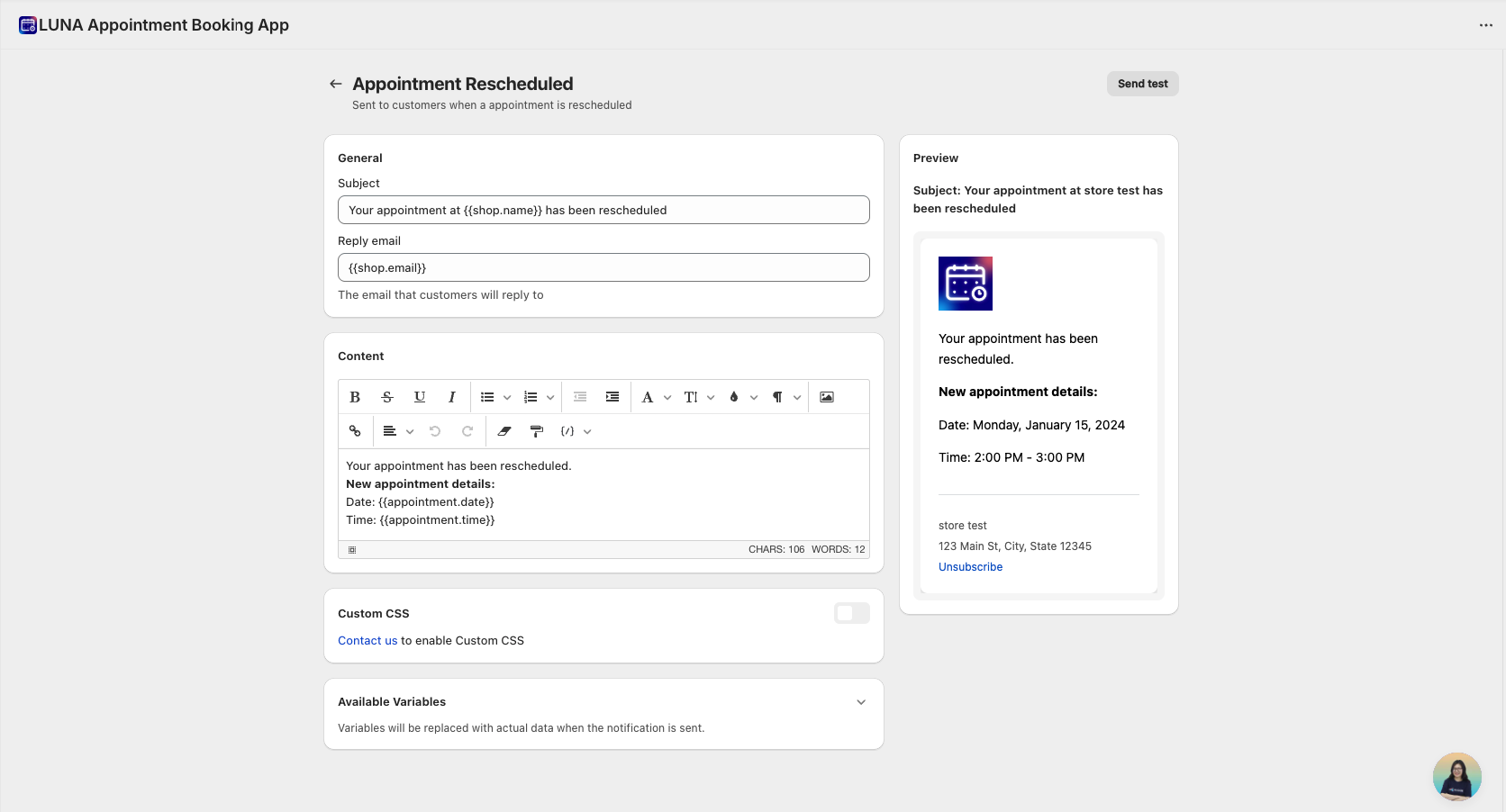Screen dimensions: 1506x812
Task: Toggle bold formatting in the editor
Action: 355,397
